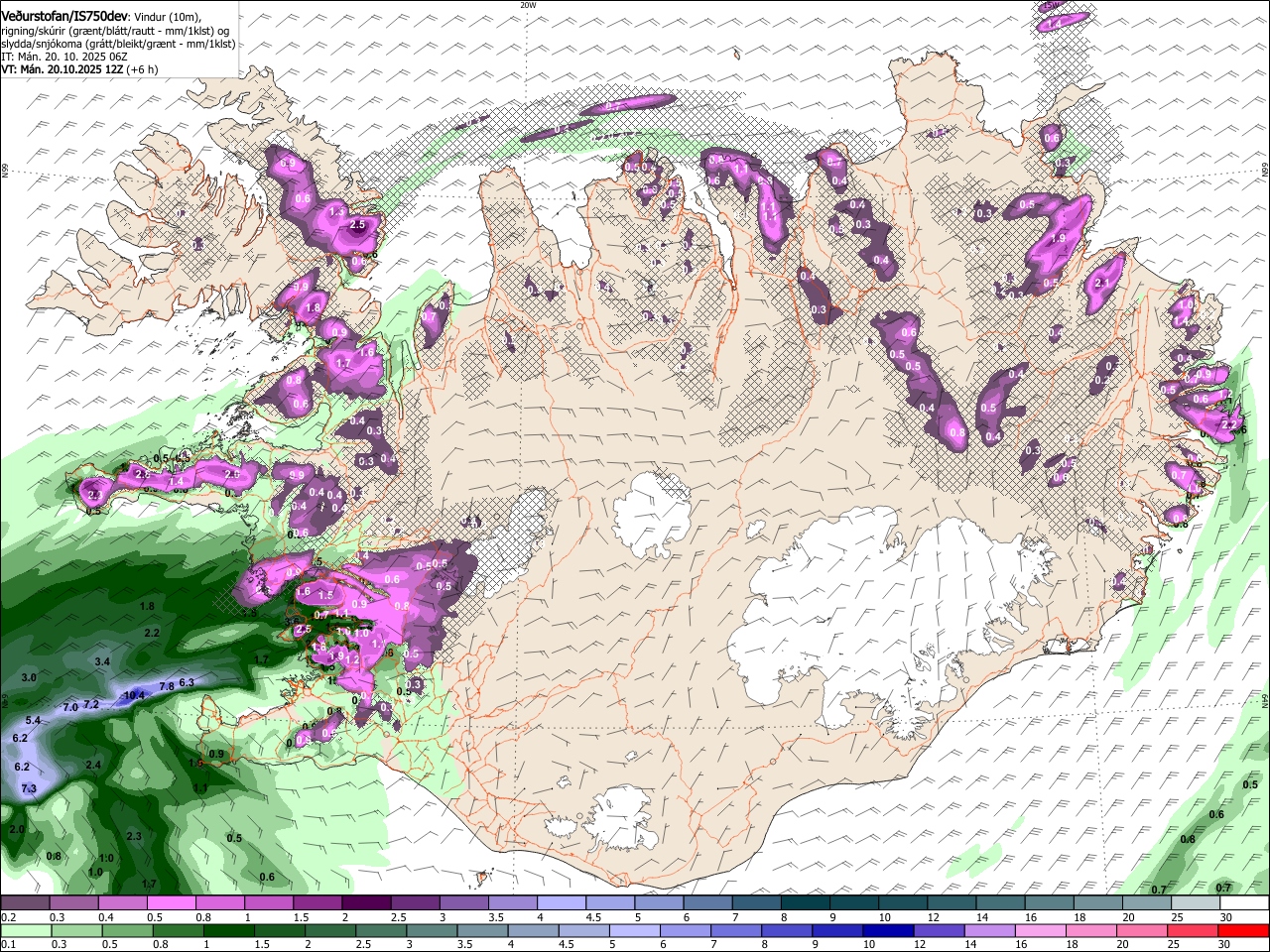Select the 25 swatch in the bottom legend row

click(1194, 931)
